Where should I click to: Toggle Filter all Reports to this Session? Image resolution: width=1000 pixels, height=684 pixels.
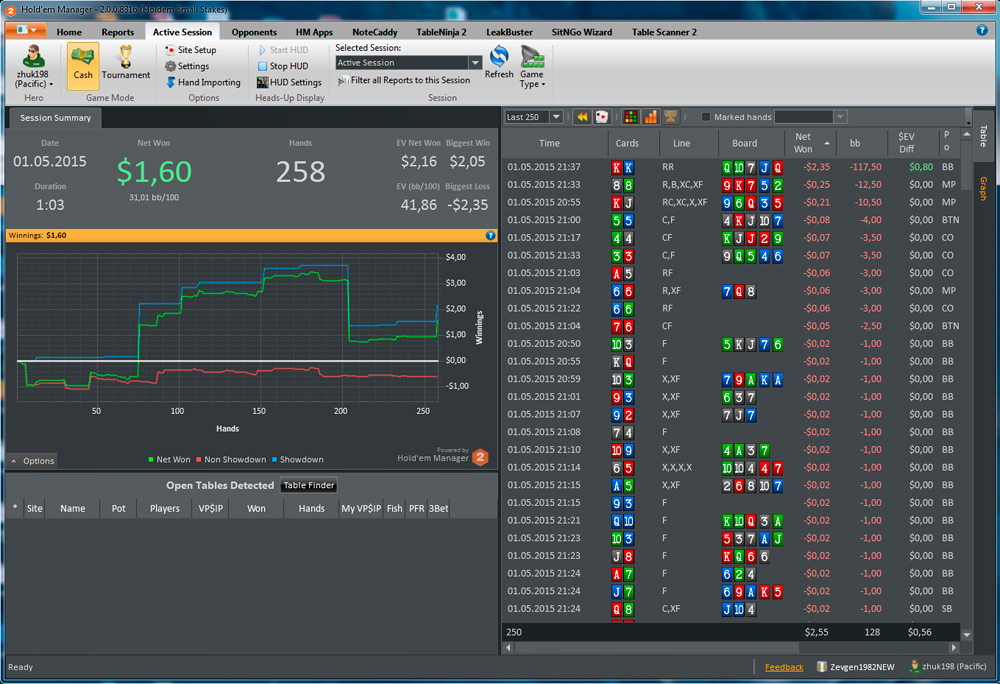(x=404, y=80)
